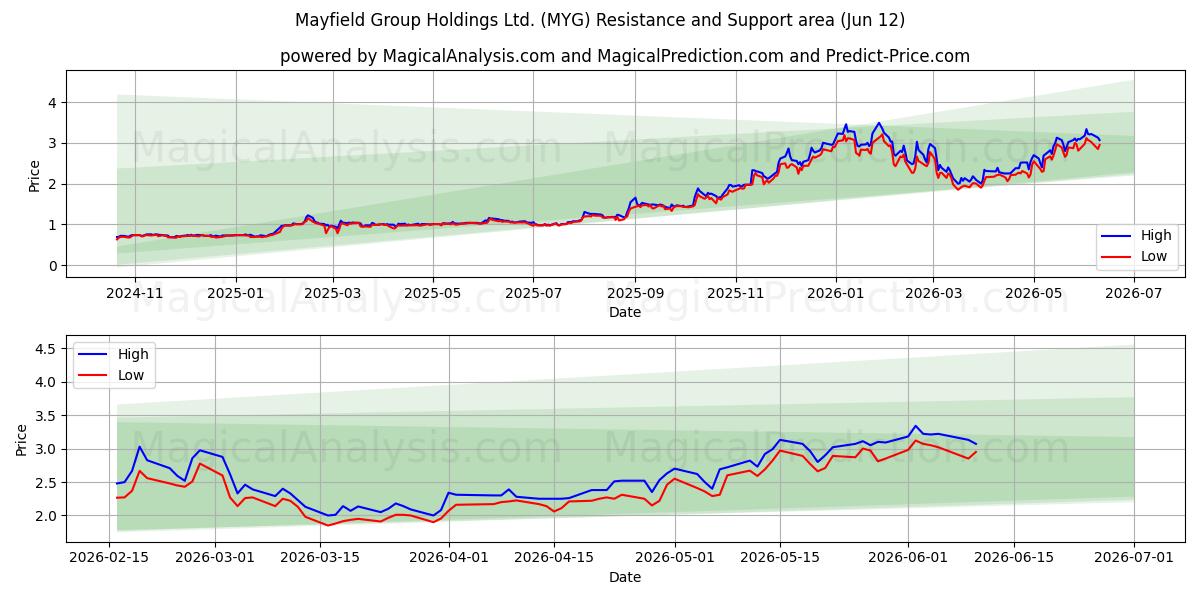The width and height of the screenshot is (1200, 600).
Task: Click the bottom chart x-axis label '2026-02-15'
Action: 109,558
